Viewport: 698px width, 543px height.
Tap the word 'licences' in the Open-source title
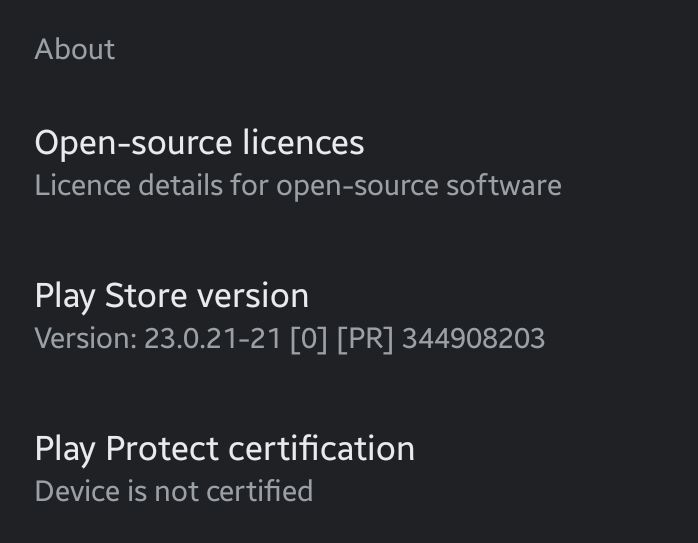click(x=304, y=142)
